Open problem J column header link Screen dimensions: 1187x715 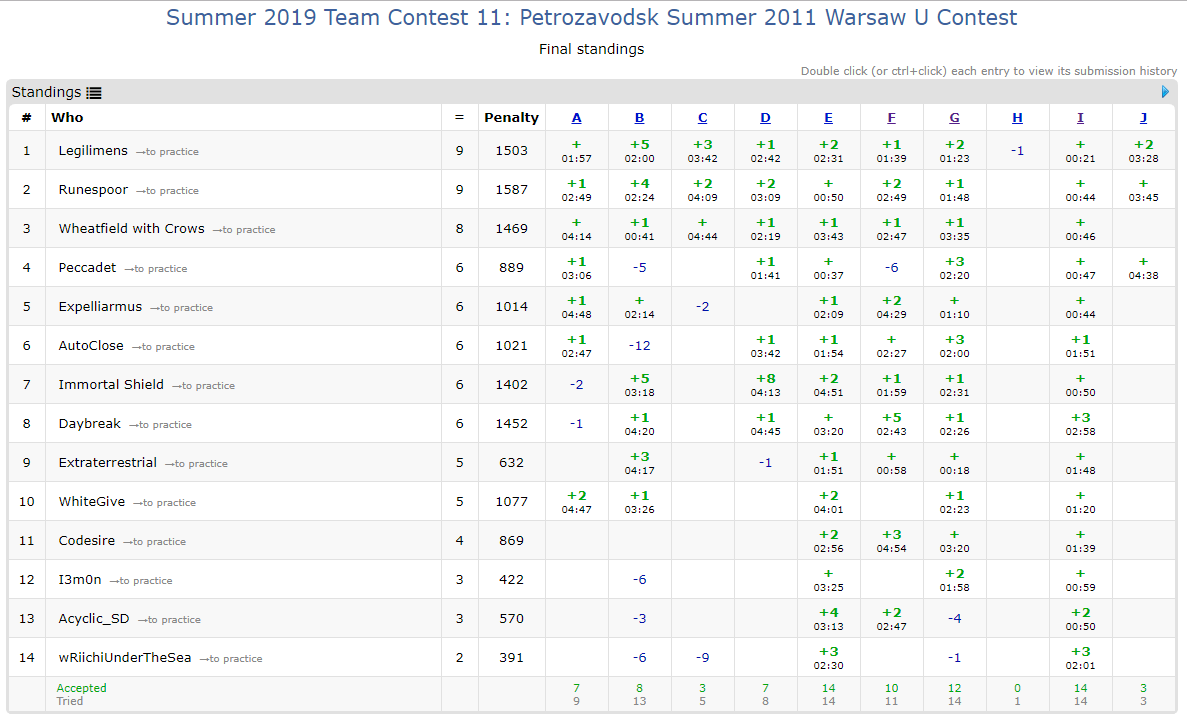[1143, 118]
